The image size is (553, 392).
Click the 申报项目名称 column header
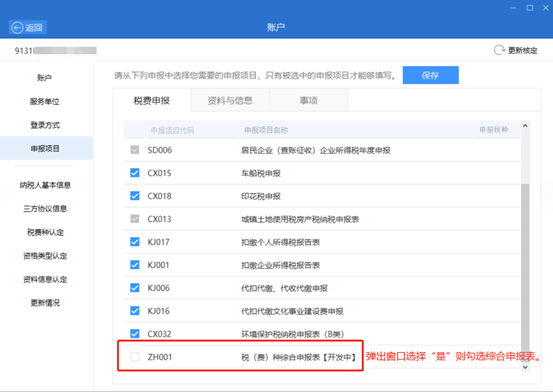click(266, 130)
